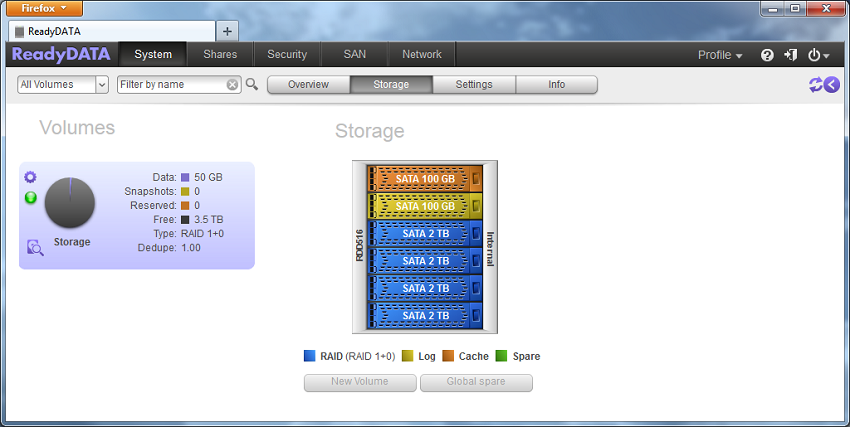Click the purple collapse panel arrow icon
Screen dimensions: 850x427
point(832,85)
